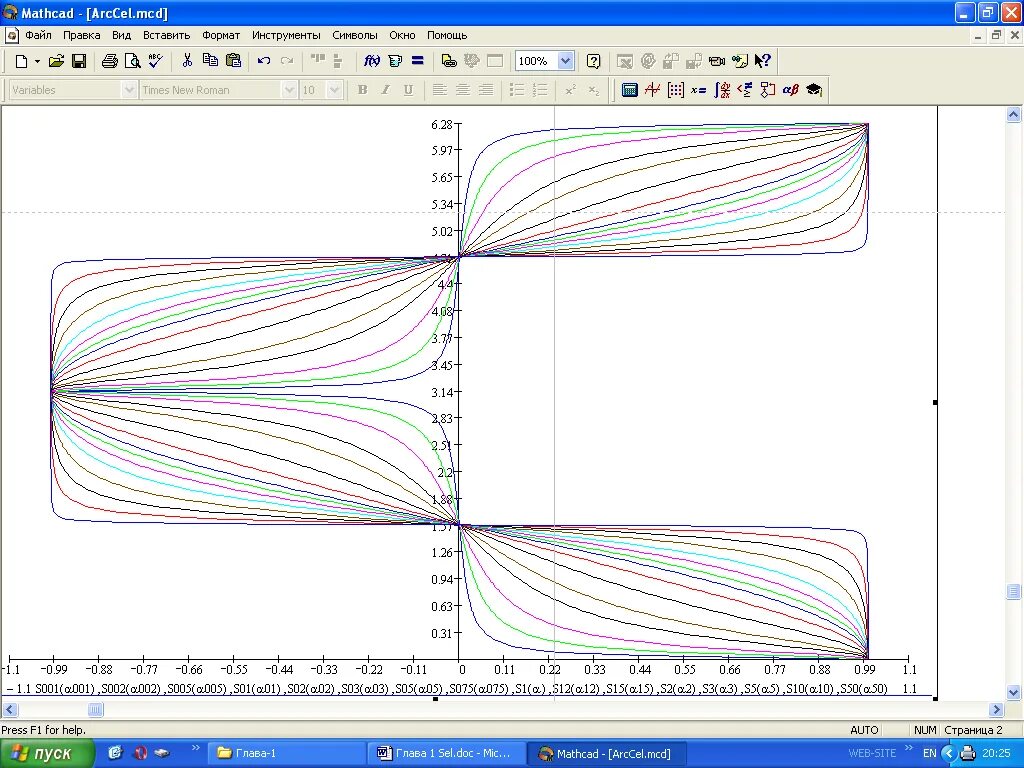Image resolution: width=1024 pixels, height=768 pixels.
Task: Open the Calculus integral palette
Action: point(722,90)
